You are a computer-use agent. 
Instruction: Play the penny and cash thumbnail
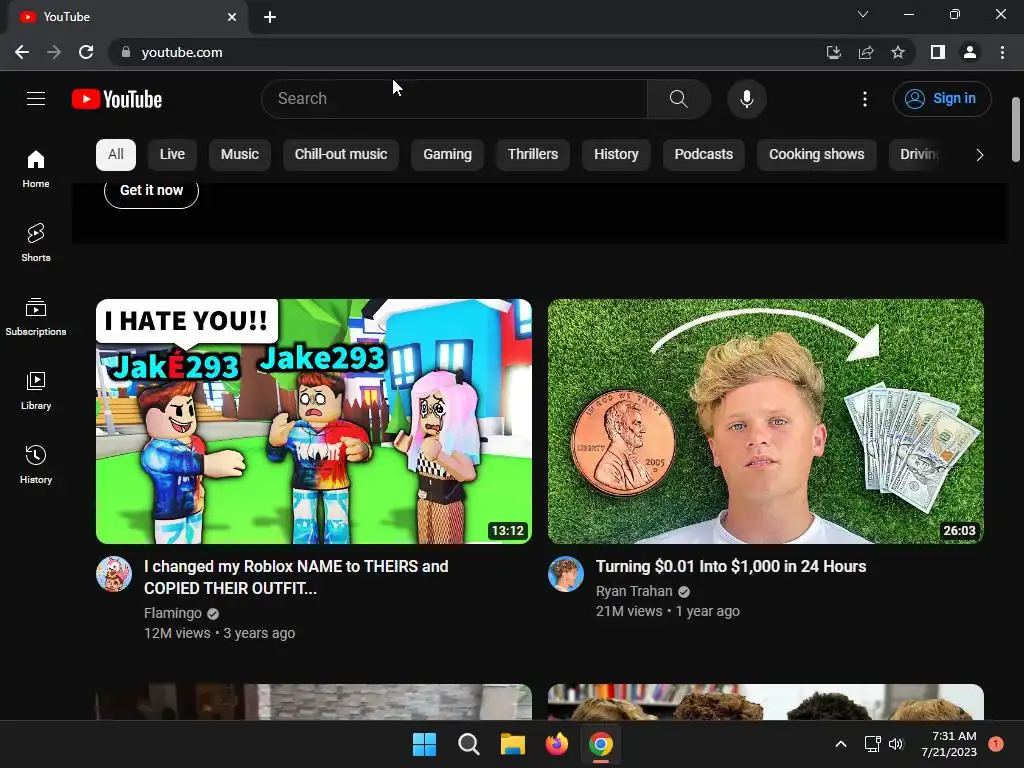point(765,421)
